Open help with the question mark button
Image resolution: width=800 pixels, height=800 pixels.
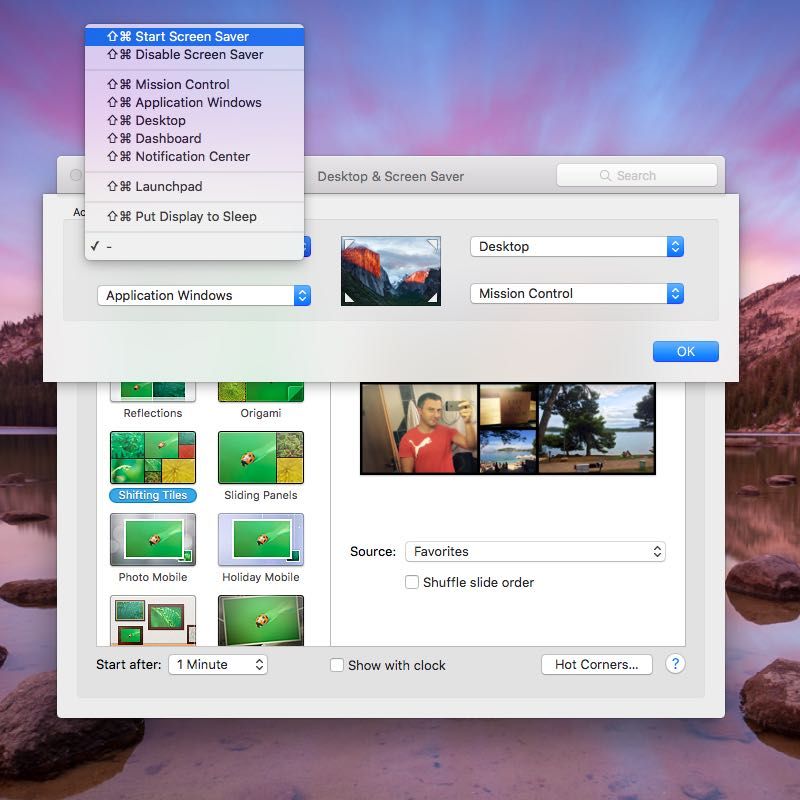click(x=675, y=664)
